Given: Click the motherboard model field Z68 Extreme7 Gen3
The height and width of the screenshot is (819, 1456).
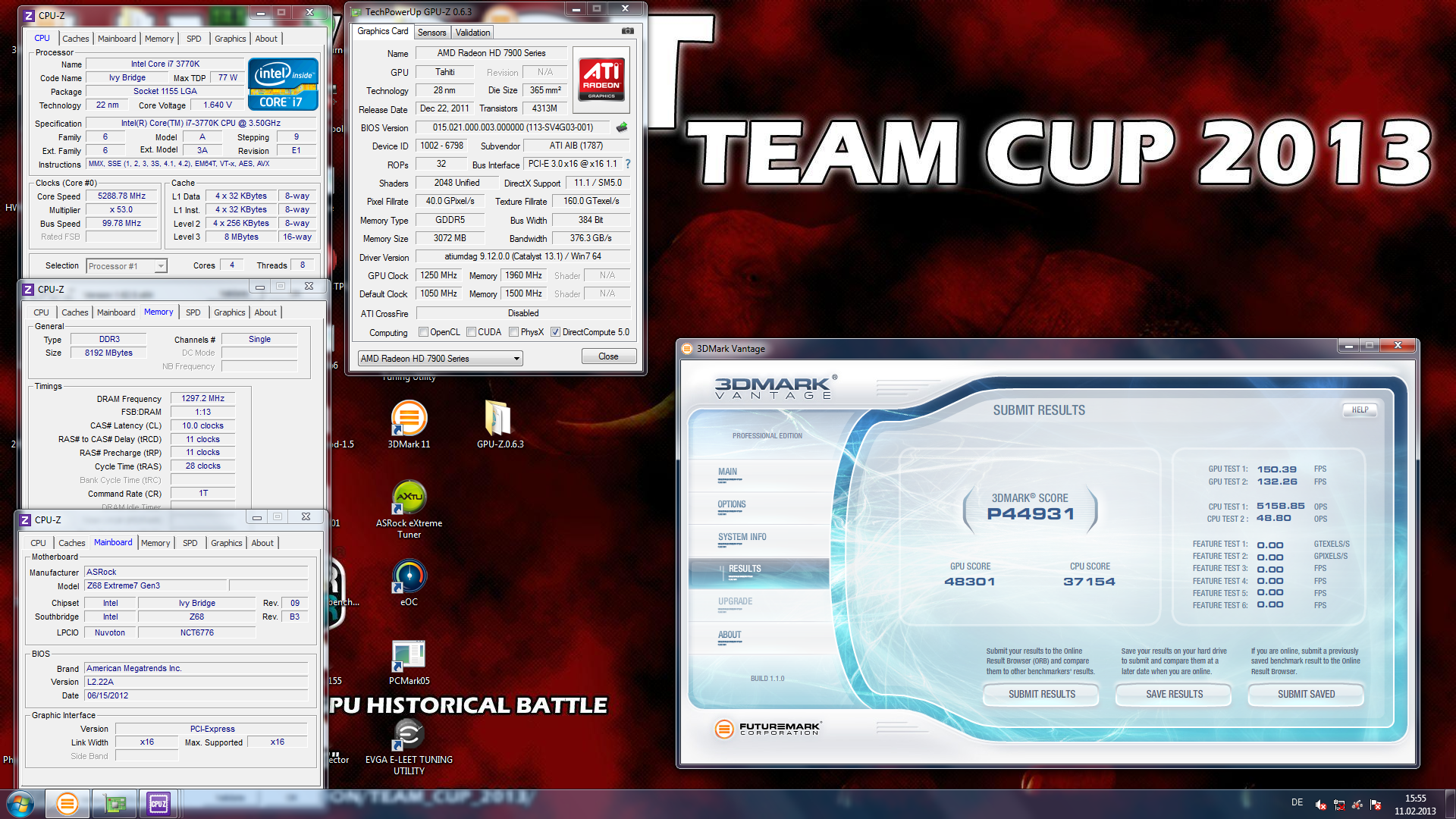Looking at the screenshot, I should tap(155, 585).
